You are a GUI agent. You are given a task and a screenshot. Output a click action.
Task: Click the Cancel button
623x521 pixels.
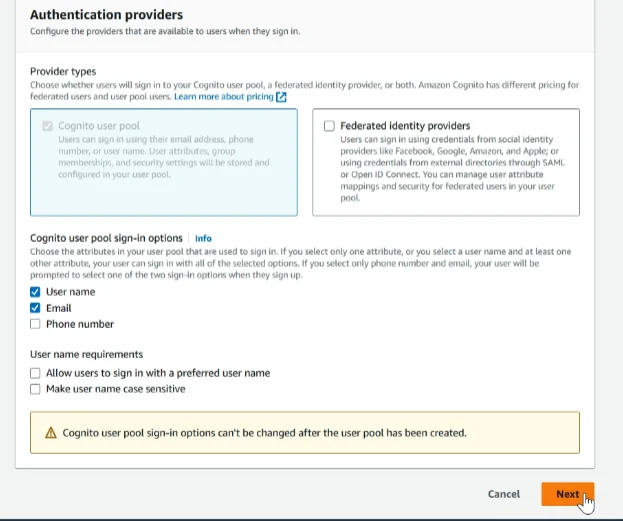pos(504,494)
